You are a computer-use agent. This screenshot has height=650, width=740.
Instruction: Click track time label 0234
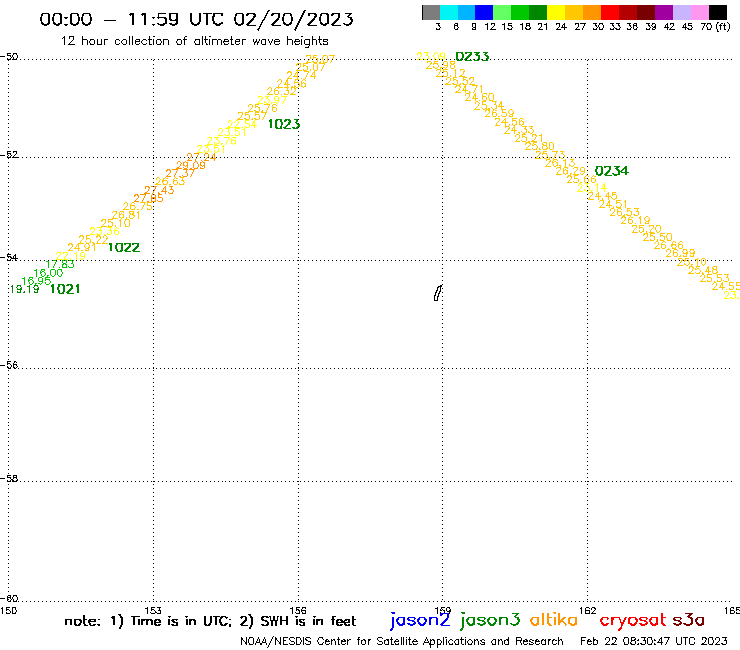pos(612,171)
